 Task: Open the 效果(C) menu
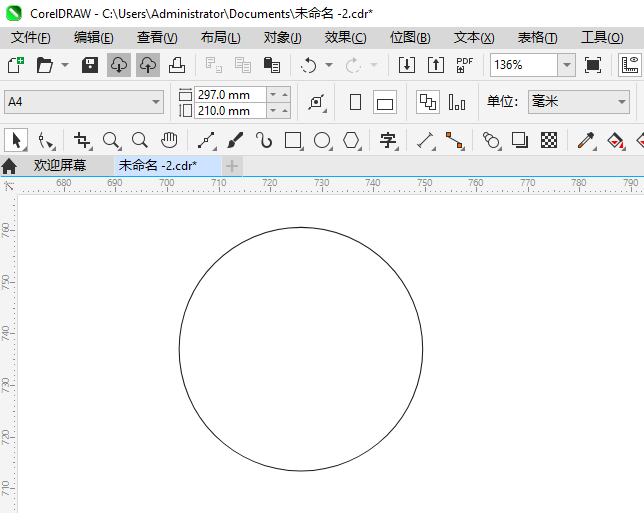[345, 38]
